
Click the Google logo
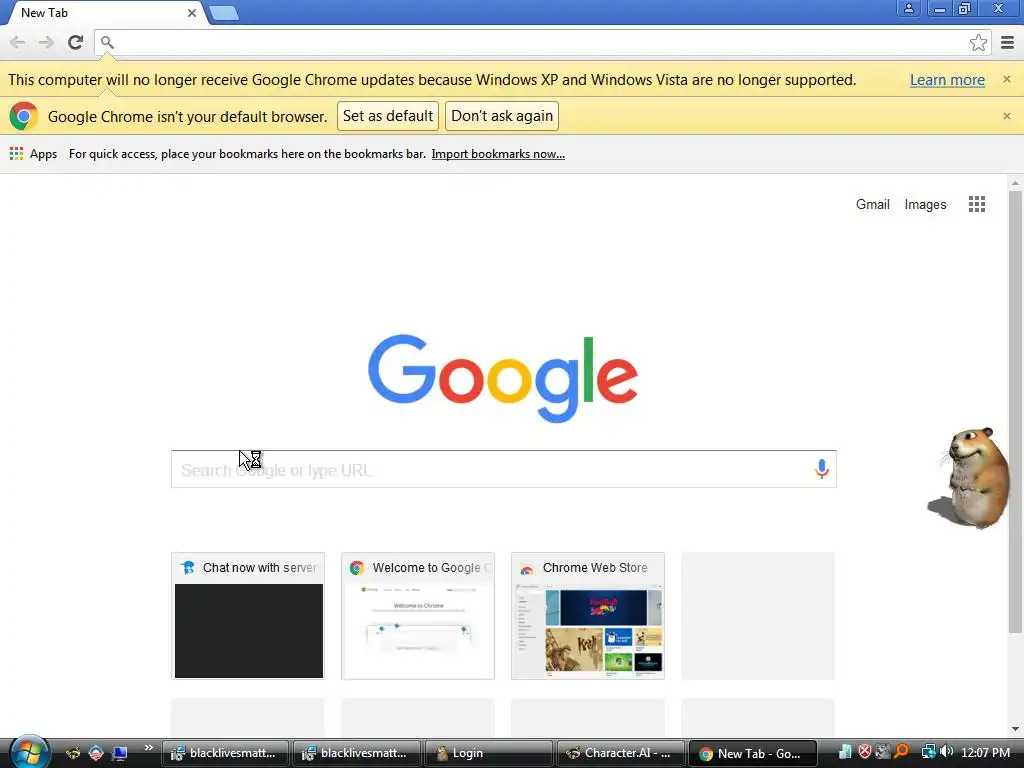click(x=503, y=378)
